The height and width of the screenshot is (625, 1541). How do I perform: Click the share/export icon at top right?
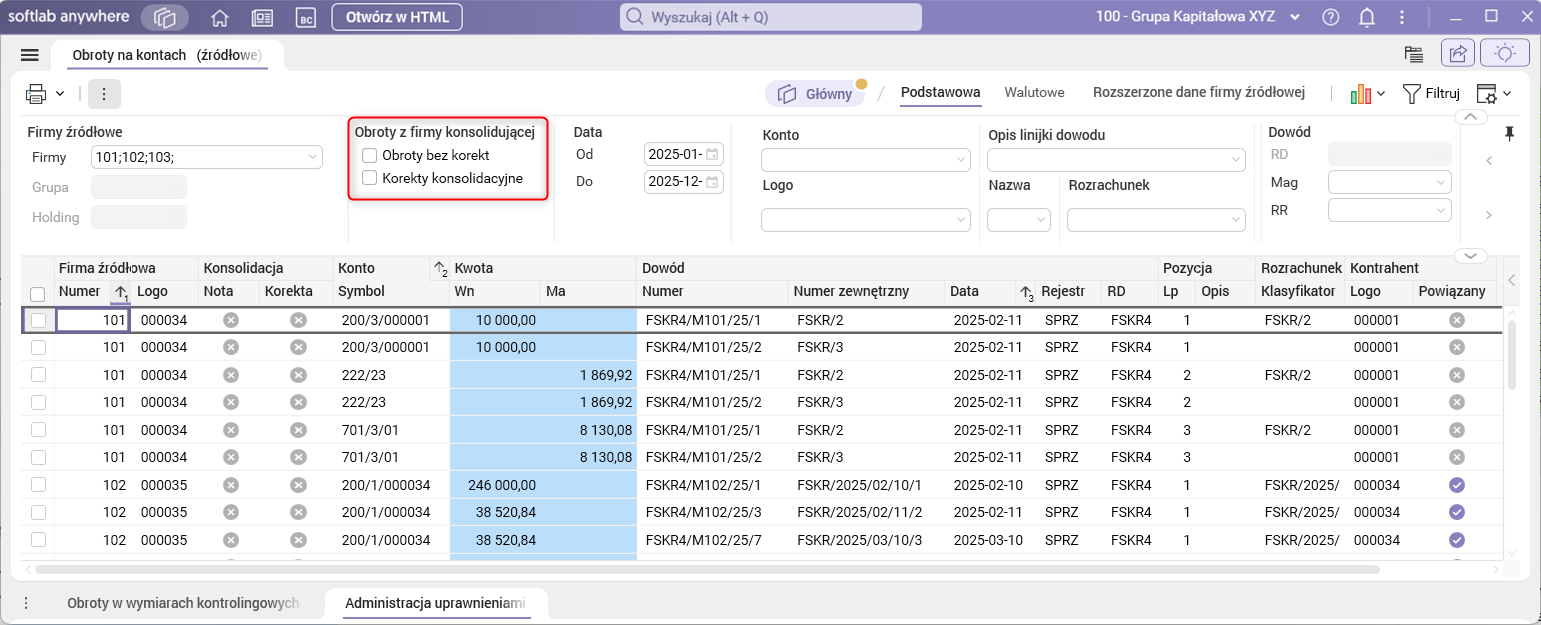tap(1457, 54)
